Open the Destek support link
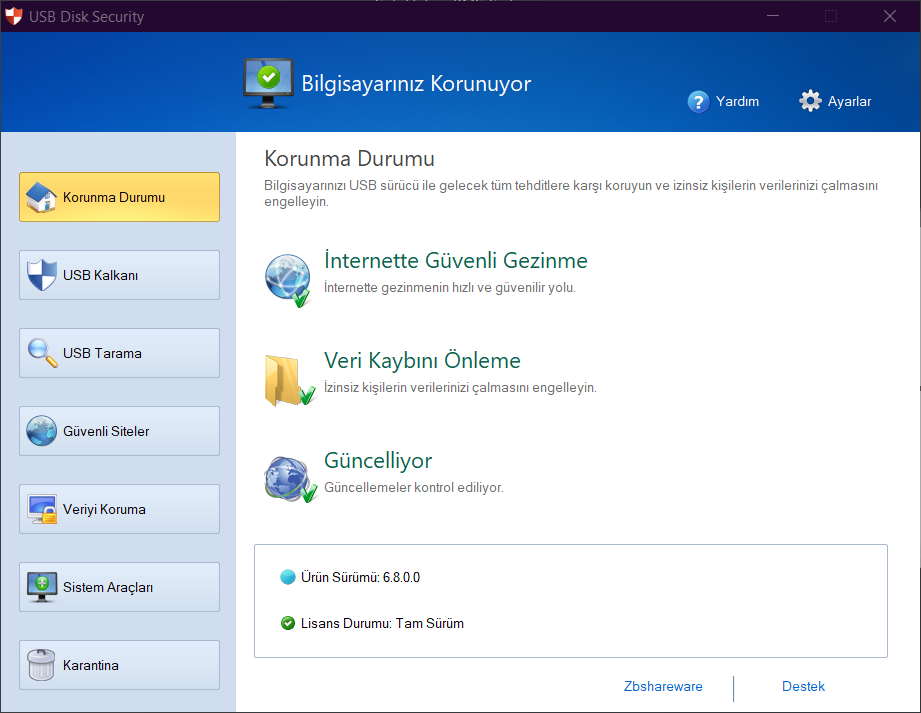The width and height of the screenshot is (921, 713). tap(803, 686)
